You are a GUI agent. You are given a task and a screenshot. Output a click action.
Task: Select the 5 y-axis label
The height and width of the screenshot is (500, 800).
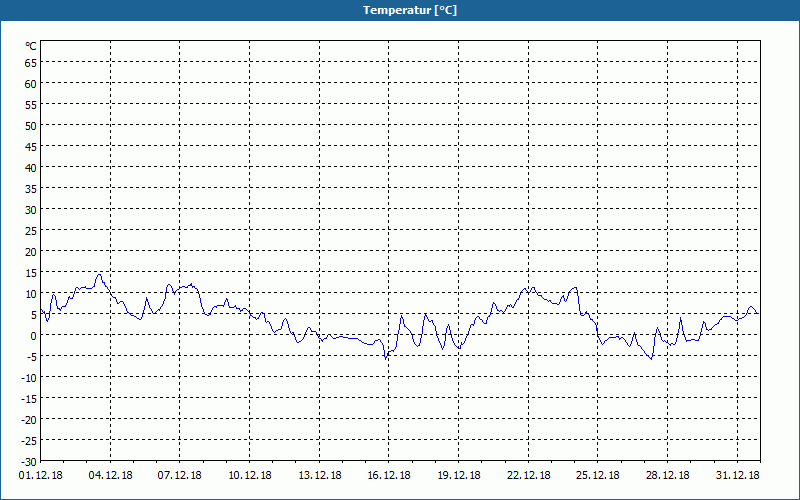(x=34, y=315)
